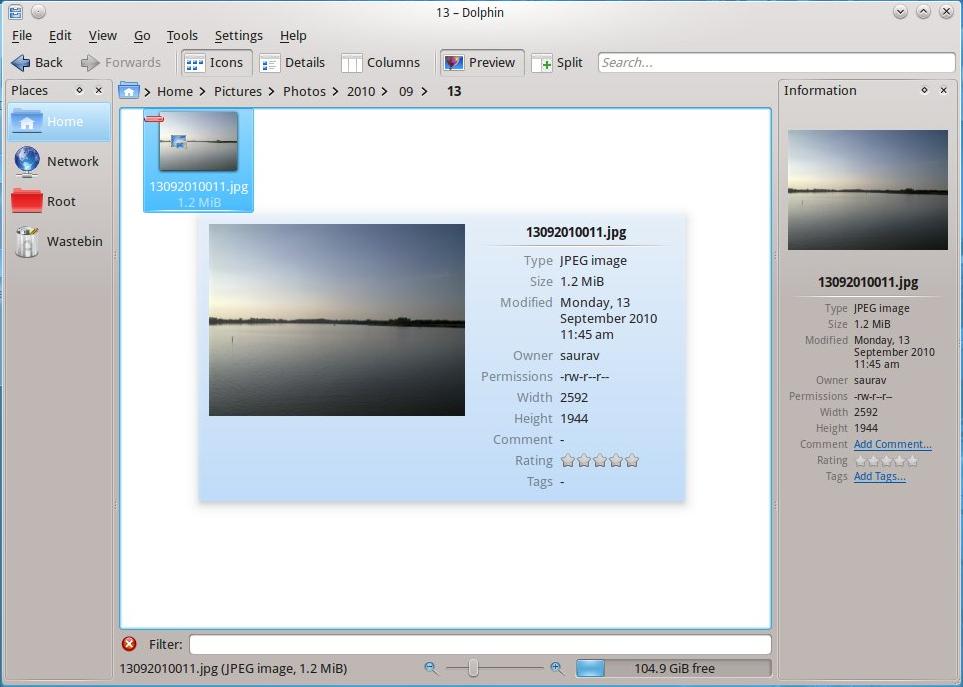This screenshot has height=687, width=963.
Task: Expand the arrow after Photos breadcrumb
Action: point(337,91)
